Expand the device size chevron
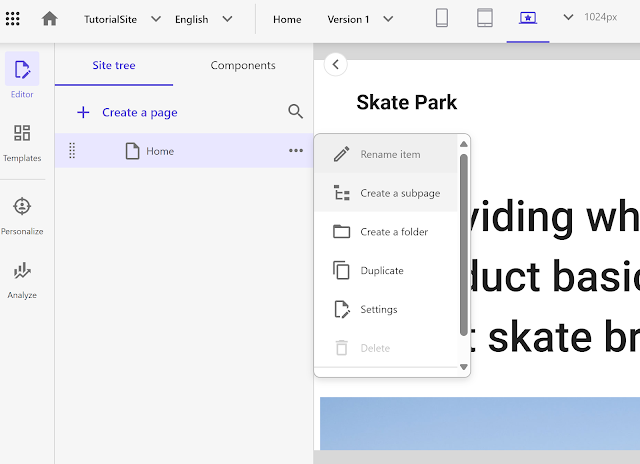640x464 pixels. (x=568, y=17)
